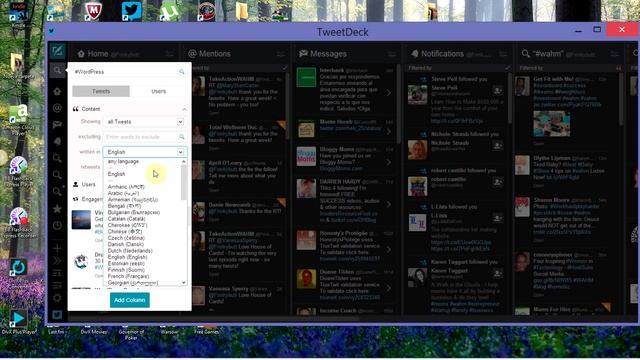Open the photo thumbnail in #wahm column
This screenshot has height=360, width=640.
point(551,123)
